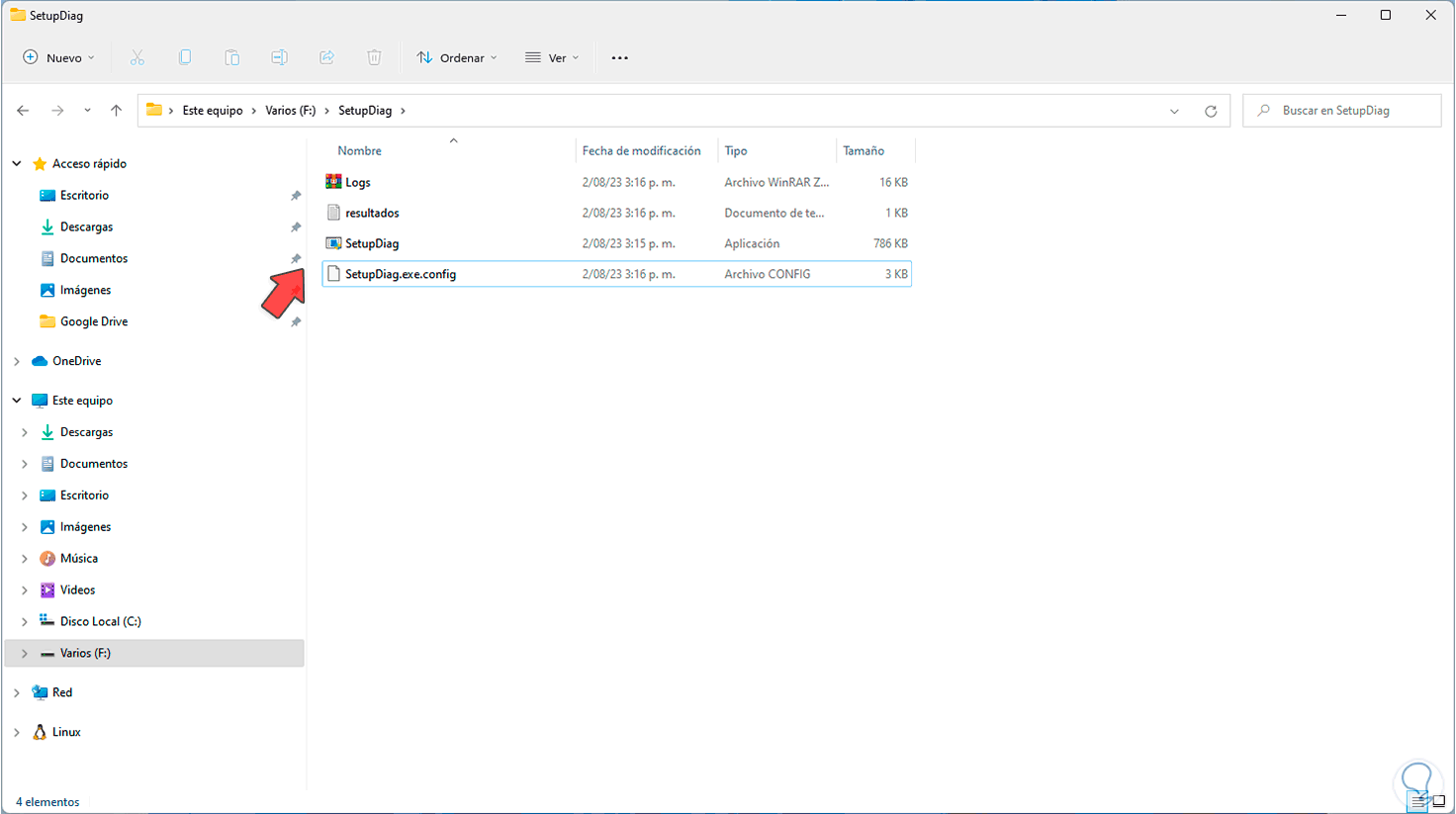Select SetupDiag.exe.config file name

coord(401,274)
